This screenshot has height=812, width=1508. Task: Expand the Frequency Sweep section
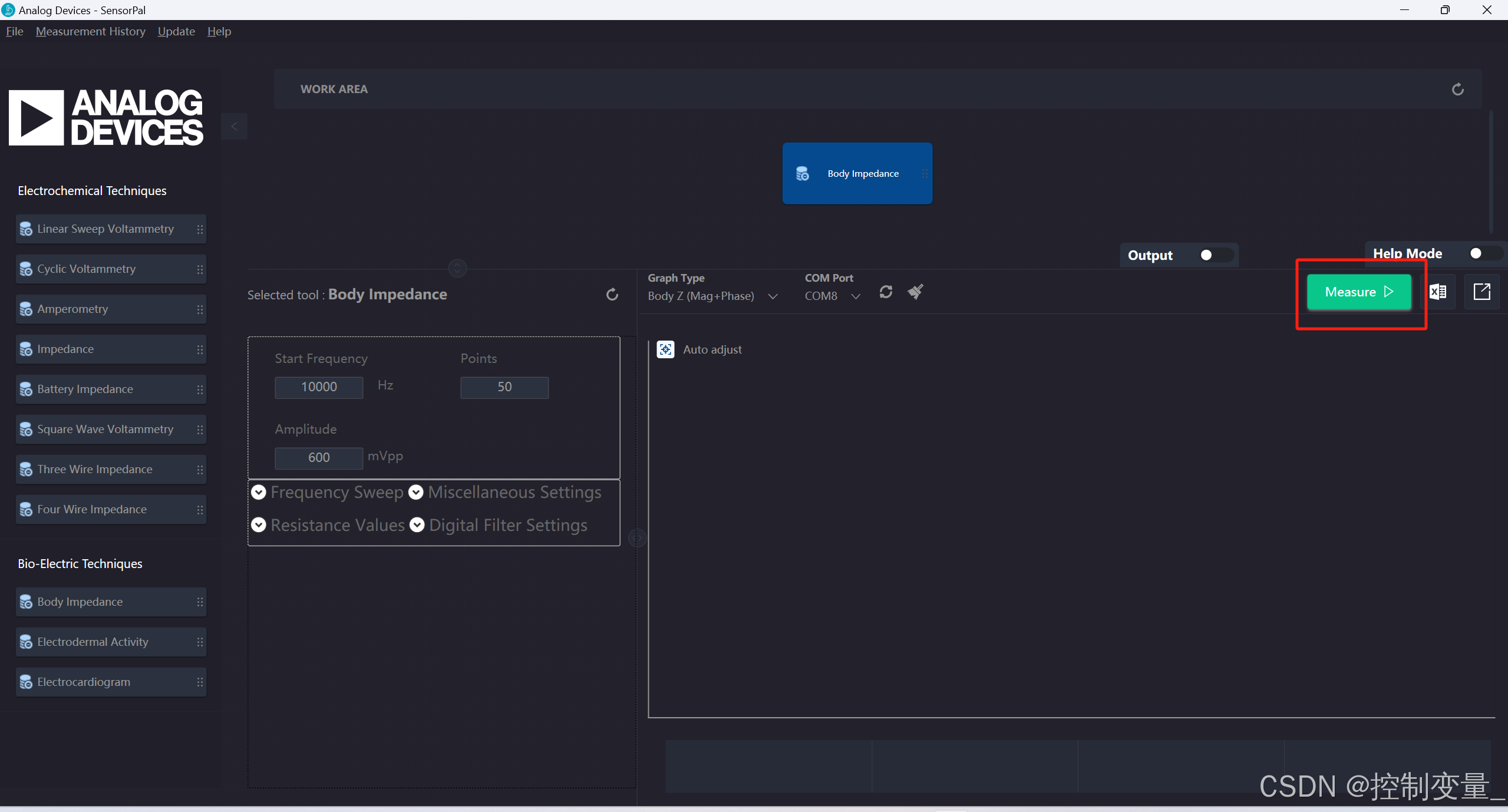pyautogui.click(x=259, y=492)
